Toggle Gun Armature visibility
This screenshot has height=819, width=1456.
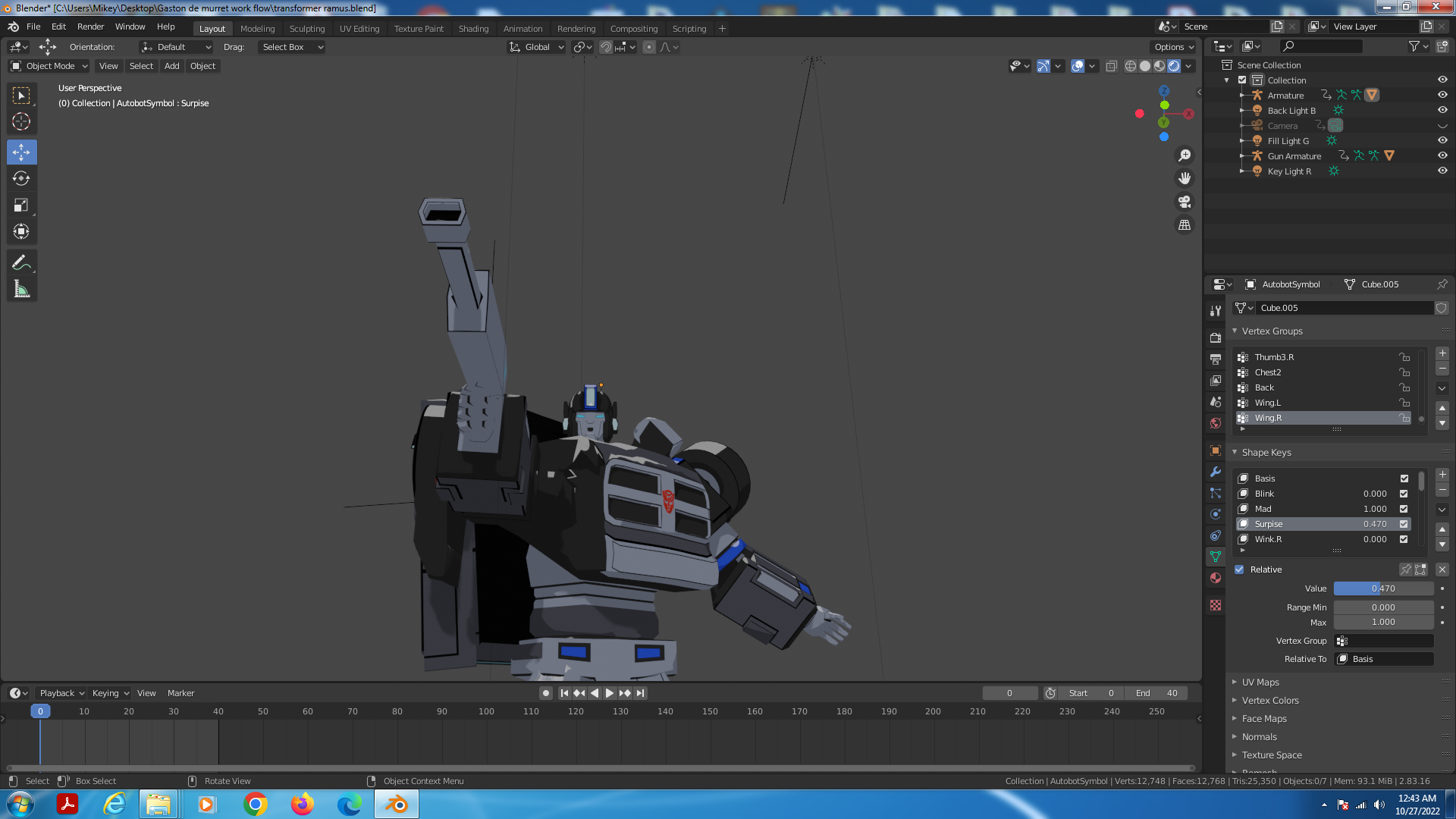(1442, 155)
